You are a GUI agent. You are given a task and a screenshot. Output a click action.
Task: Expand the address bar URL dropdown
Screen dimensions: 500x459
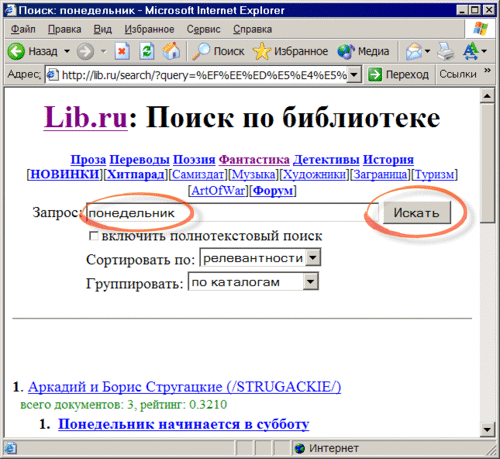(x=354, y=75)
